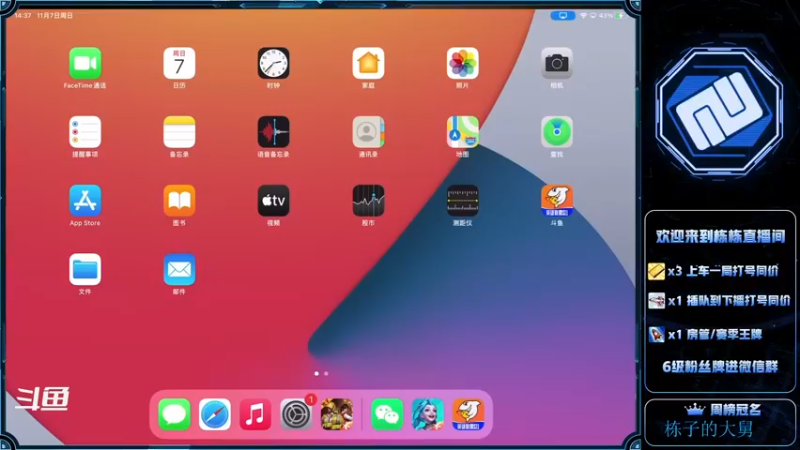Open the Contacts app
The width and height of the screenshot is (800, 450).
point(368,132)
